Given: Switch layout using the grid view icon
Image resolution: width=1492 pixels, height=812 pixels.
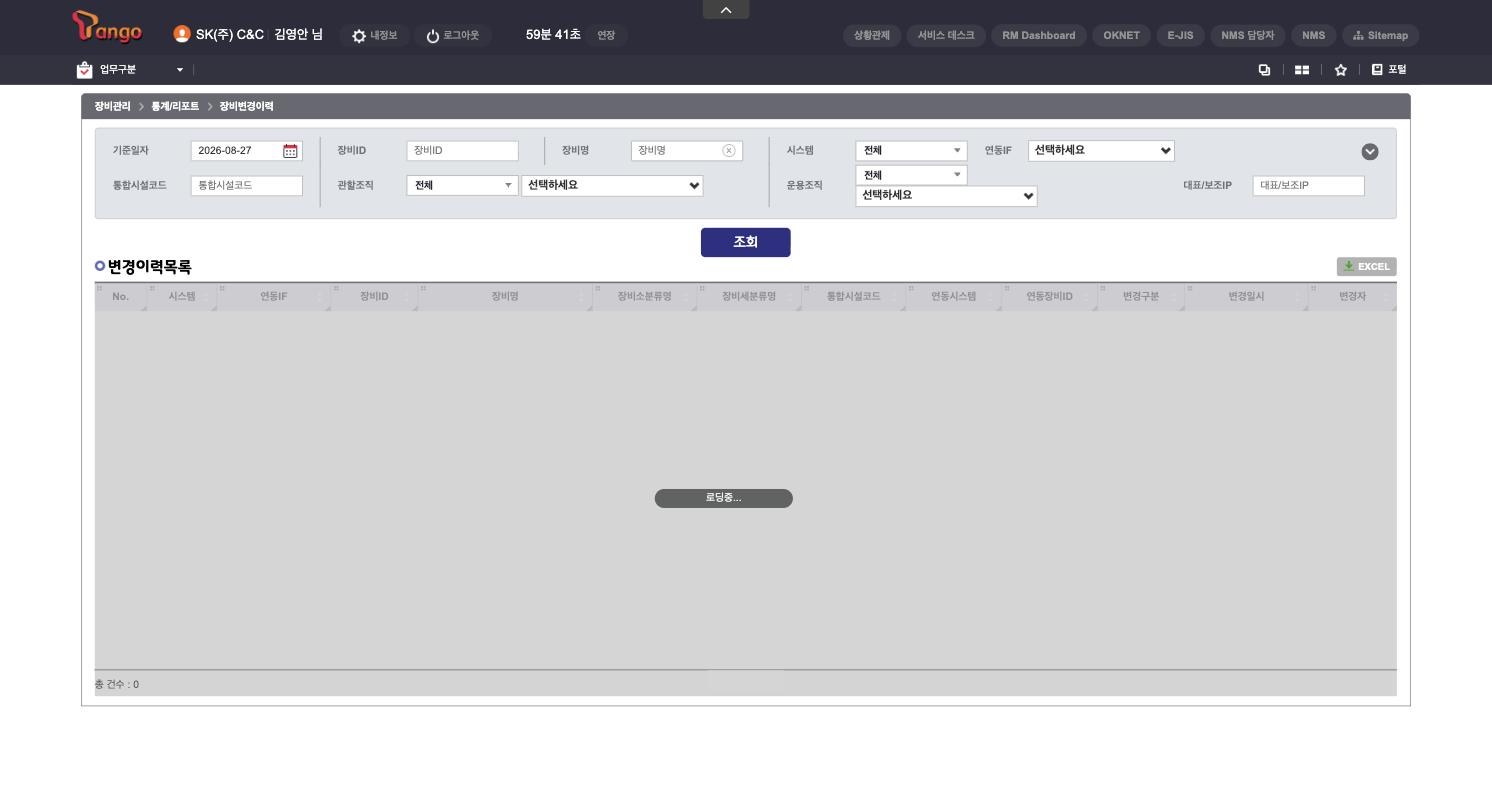Looking at the screenshot, I should 1302,70.
